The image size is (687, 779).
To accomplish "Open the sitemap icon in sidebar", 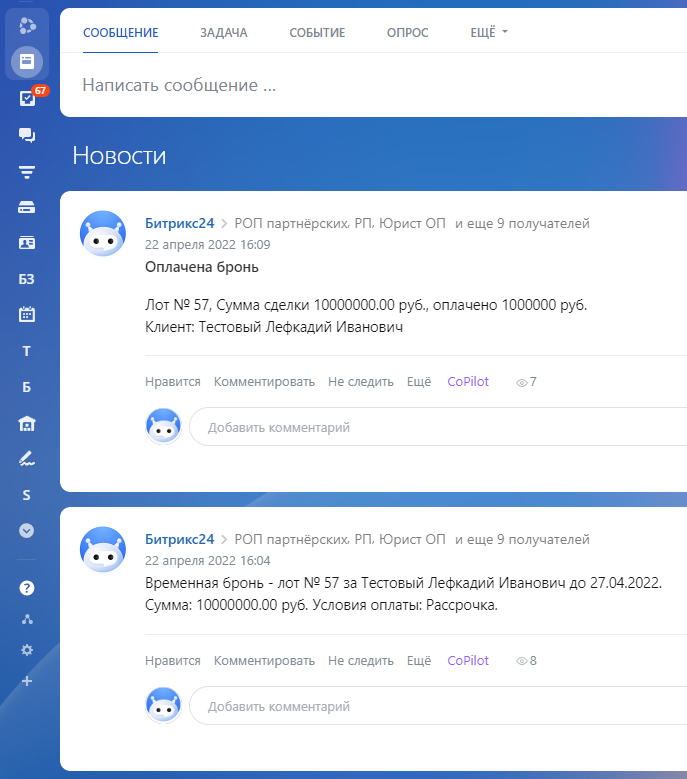I will 27,619.
